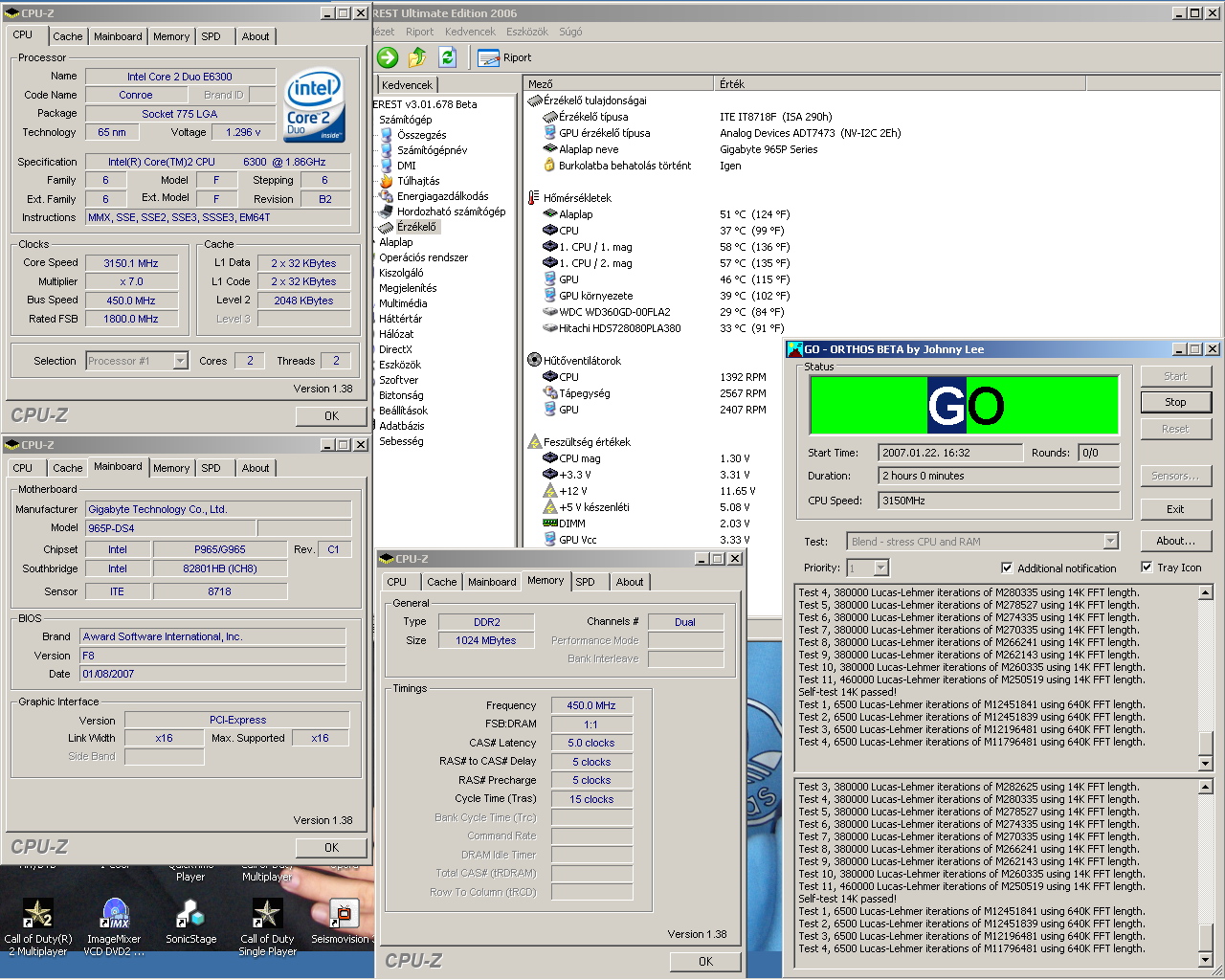Select Sebesség in the Everest tree
The image size is (1225, 980).
(401, 441)
